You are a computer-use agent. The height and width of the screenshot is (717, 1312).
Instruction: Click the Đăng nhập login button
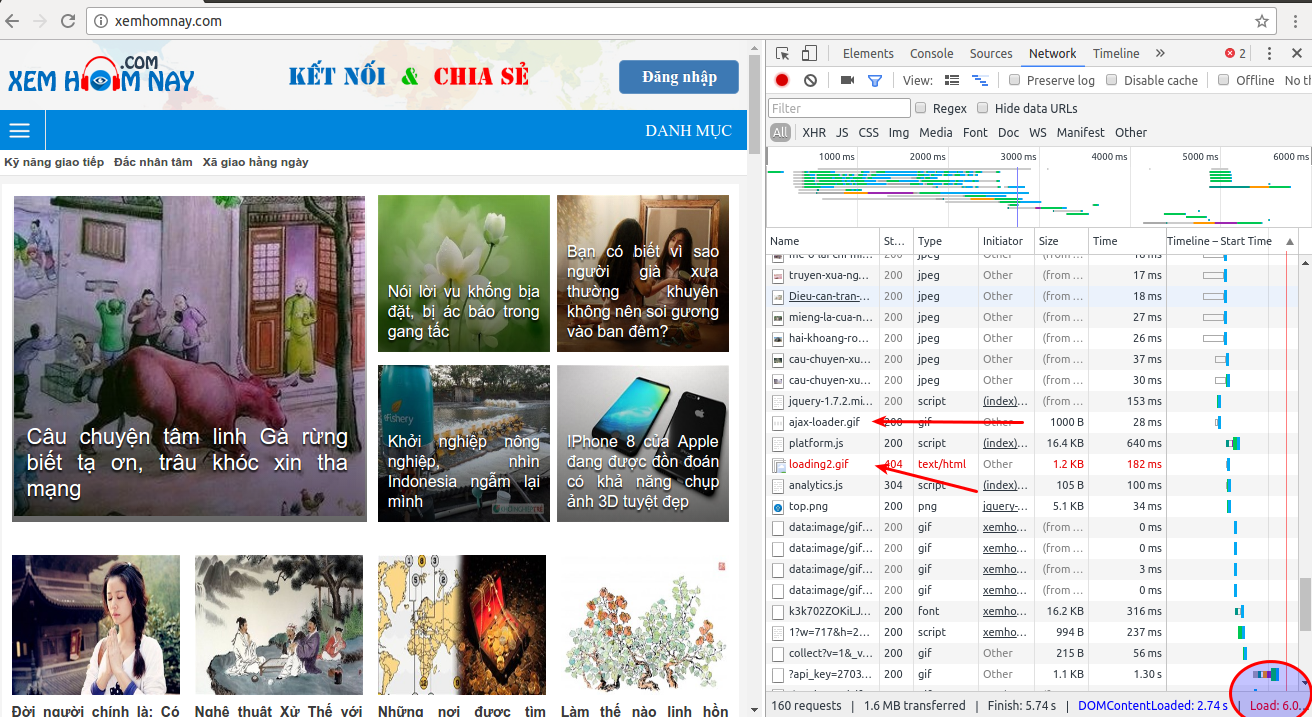pyautogui.click(x=679, y=77)
